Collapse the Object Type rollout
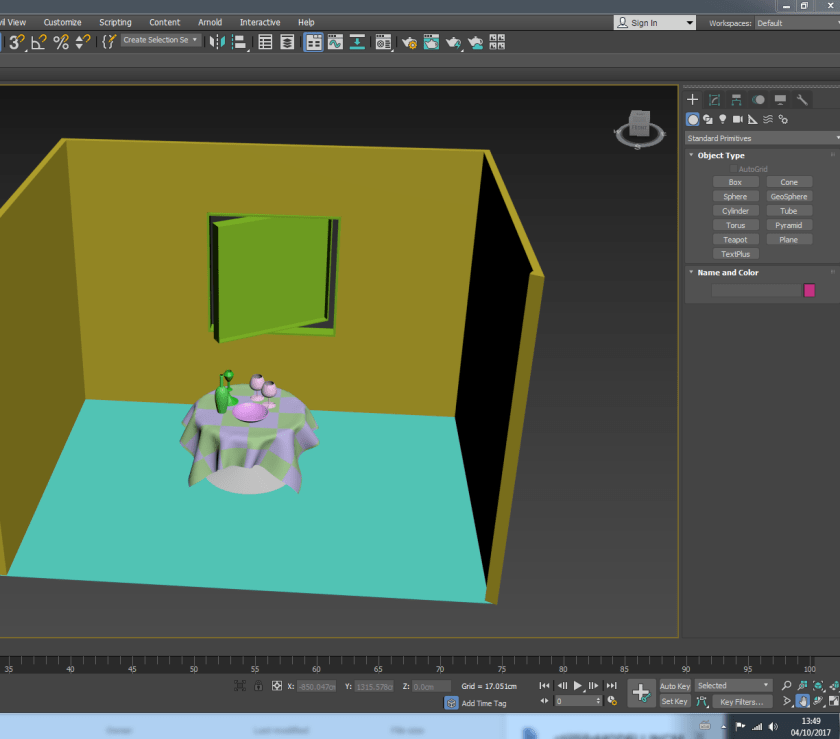Screen dimensions: 840x739 [x=720, y=156]
